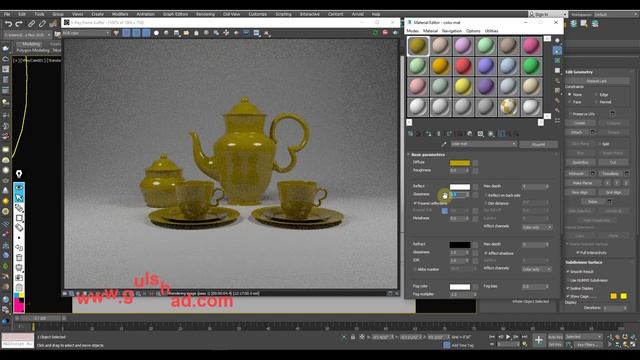Open the Utilities menu in Material Editor

491,31
